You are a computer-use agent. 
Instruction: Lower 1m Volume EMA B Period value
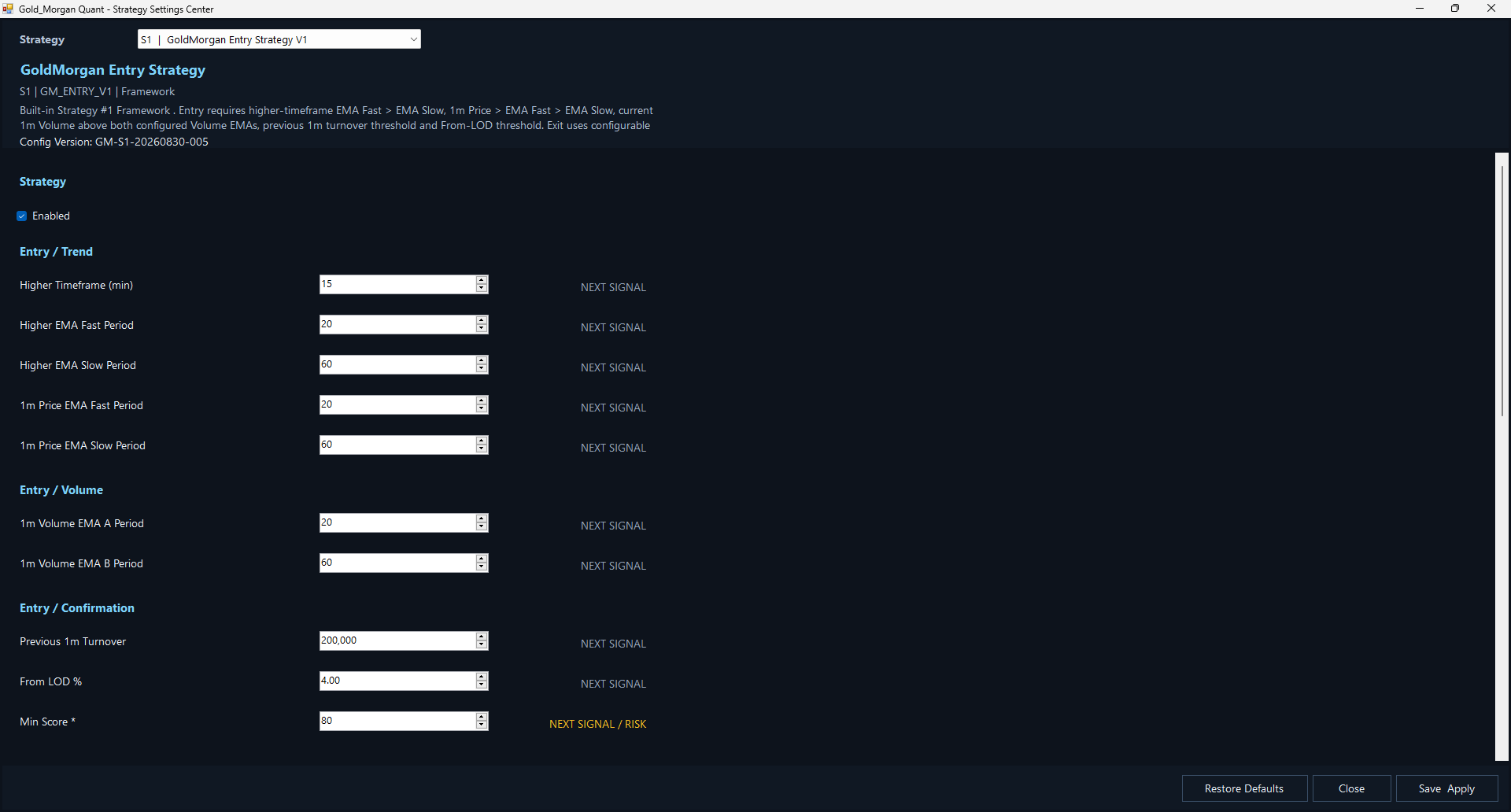482,567
